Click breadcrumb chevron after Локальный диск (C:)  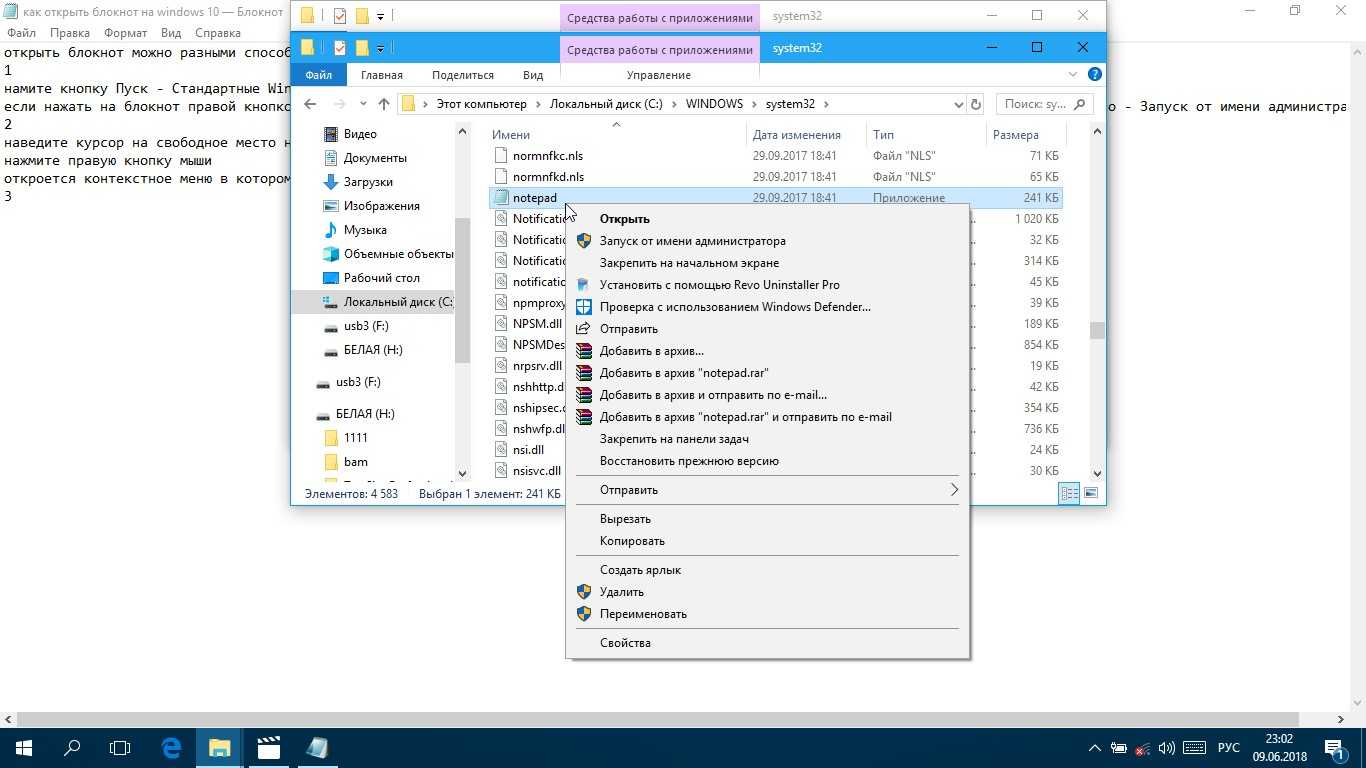coord(673,104)
